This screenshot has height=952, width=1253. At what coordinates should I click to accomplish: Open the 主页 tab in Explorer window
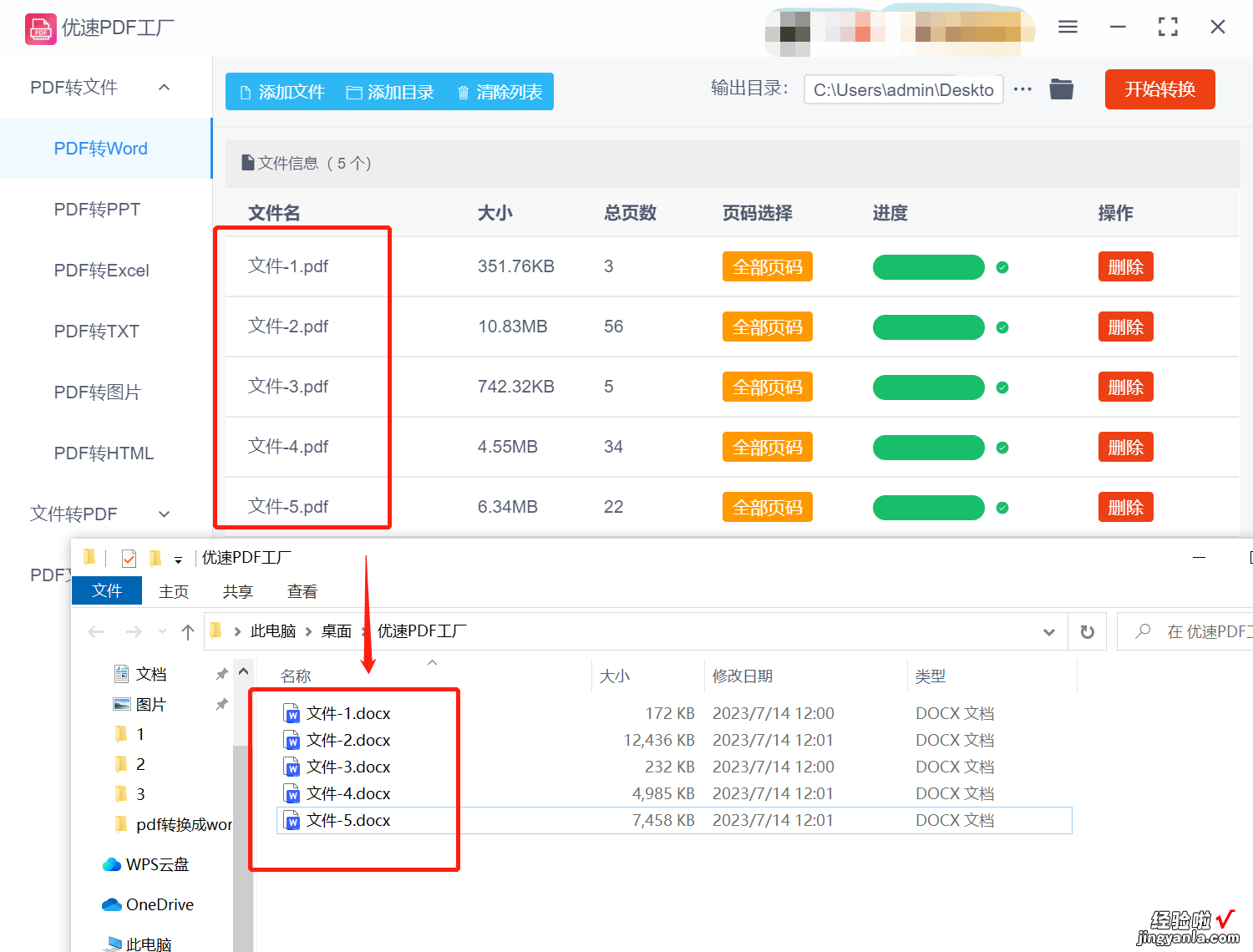tap(174, 591)
